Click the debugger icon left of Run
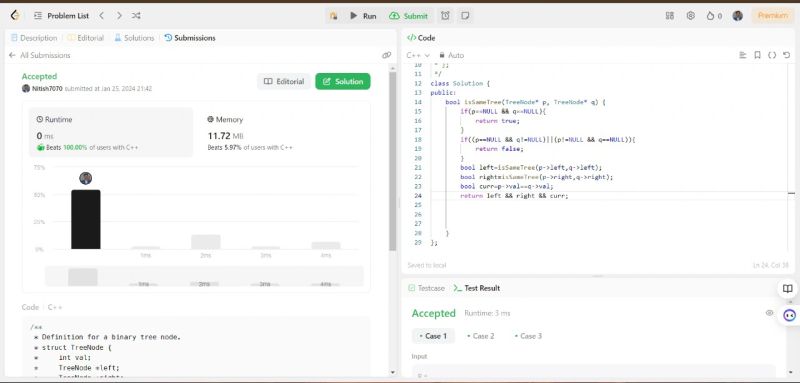The height and width of the screenshot is (383, 800). 333,16
